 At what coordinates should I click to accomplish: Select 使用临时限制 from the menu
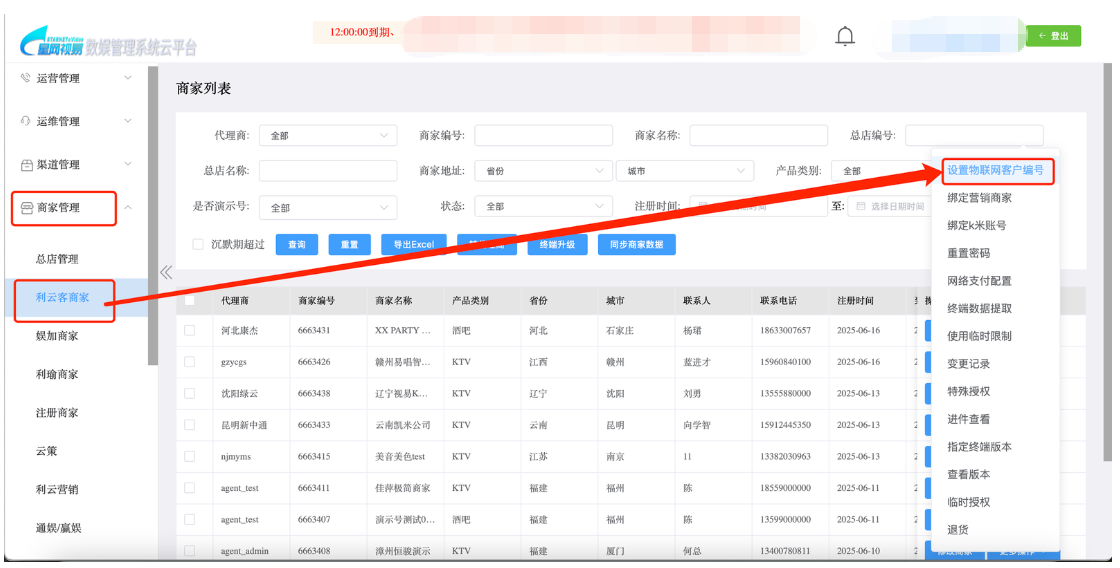coord(979,336)
